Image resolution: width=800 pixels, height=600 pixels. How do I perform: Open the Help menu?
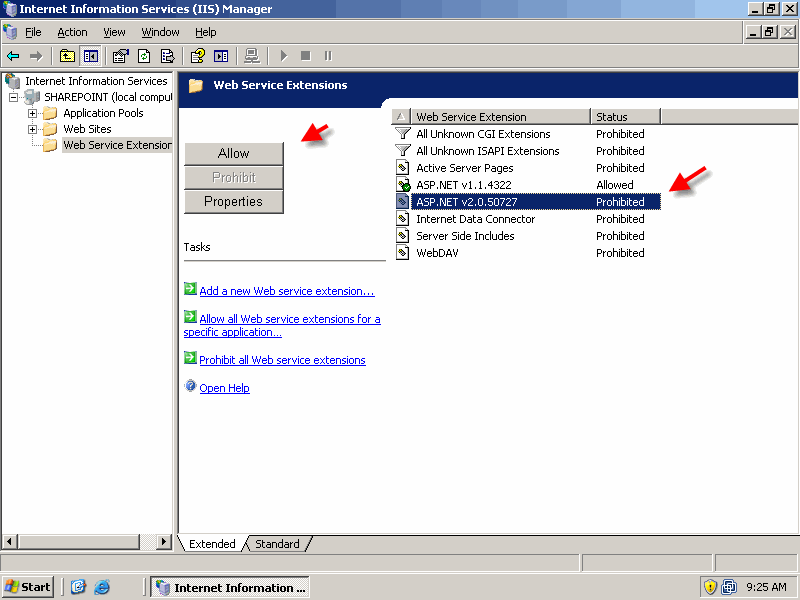(x=206, y=32)
